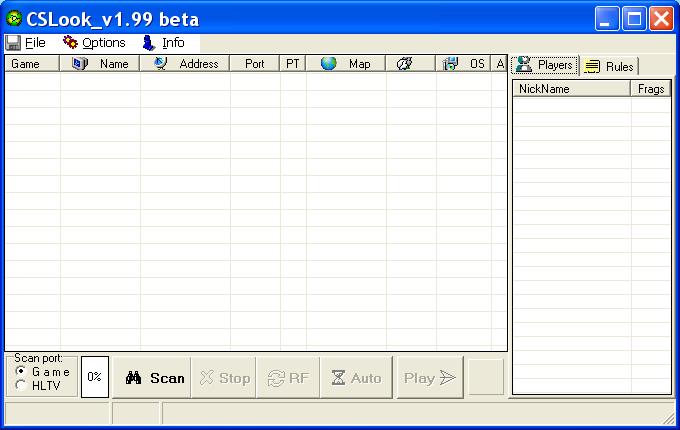Viewport: 680px width, 430px height.
Task: Minimize the CSLook window
Action: 607,19
